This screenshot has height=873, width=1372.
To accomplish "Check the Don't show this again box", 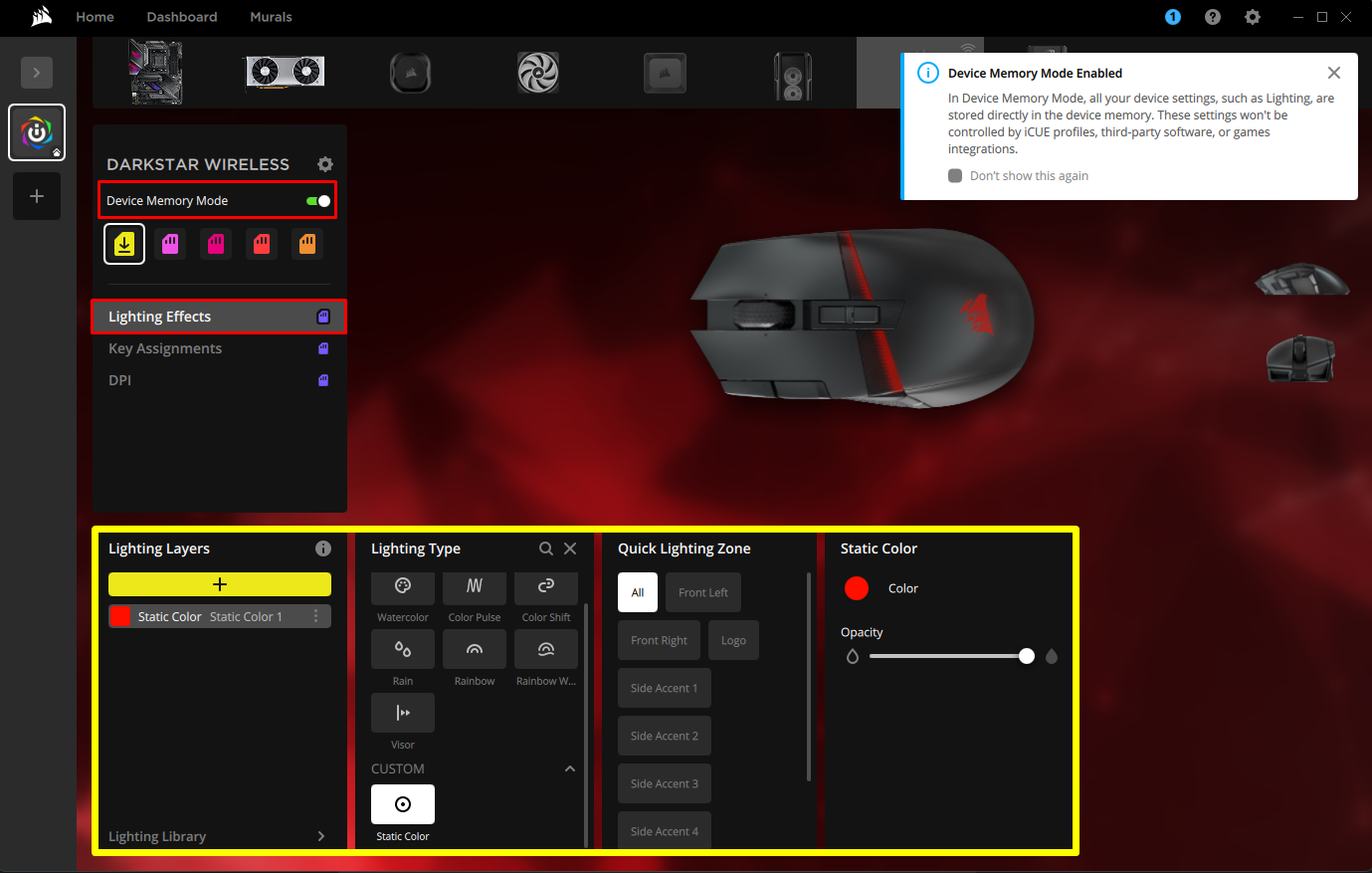I will pyautogui.click(x=954, y=175).
